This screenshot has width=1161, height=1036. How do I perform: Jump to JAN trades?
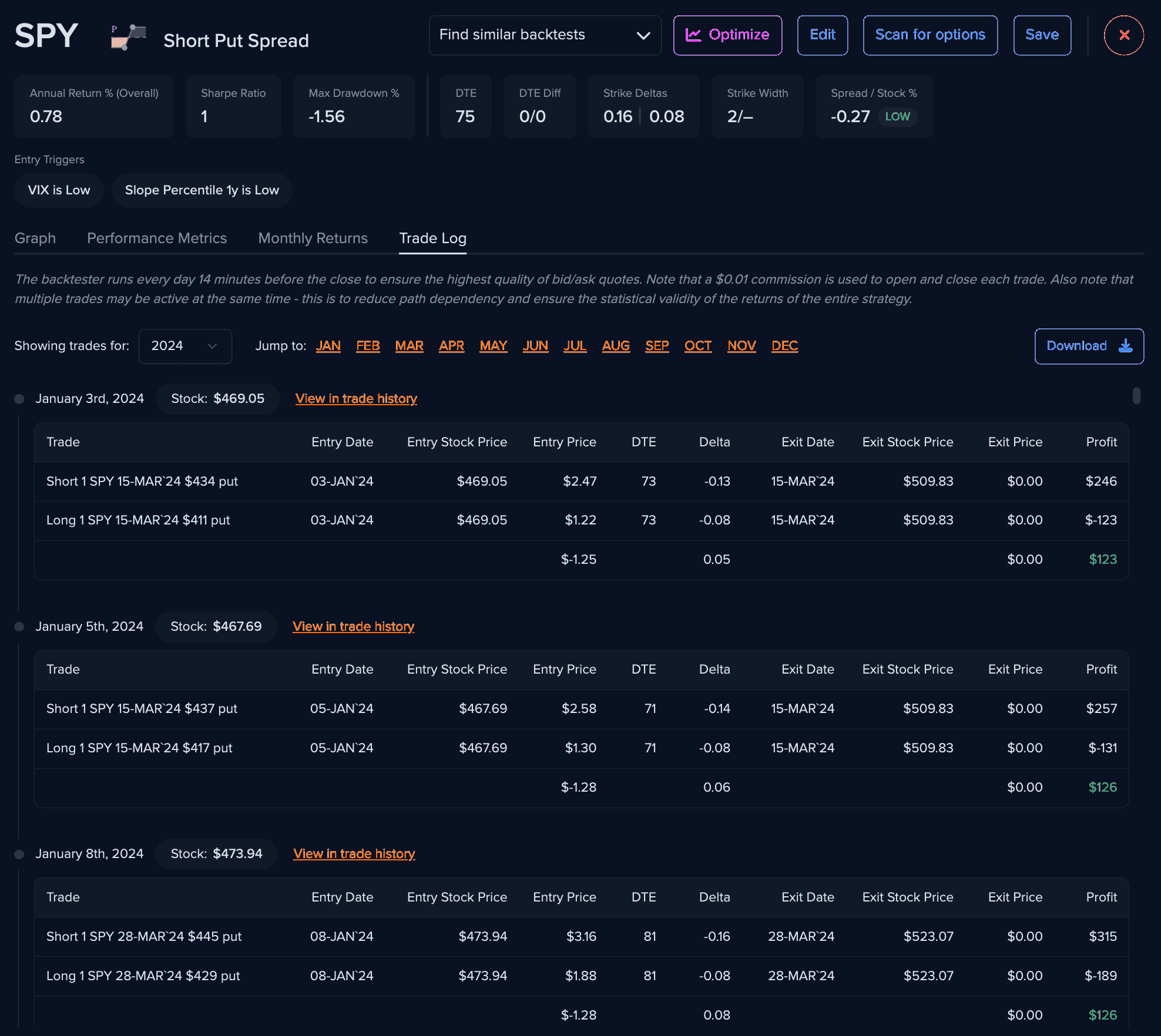coord(328,346)
